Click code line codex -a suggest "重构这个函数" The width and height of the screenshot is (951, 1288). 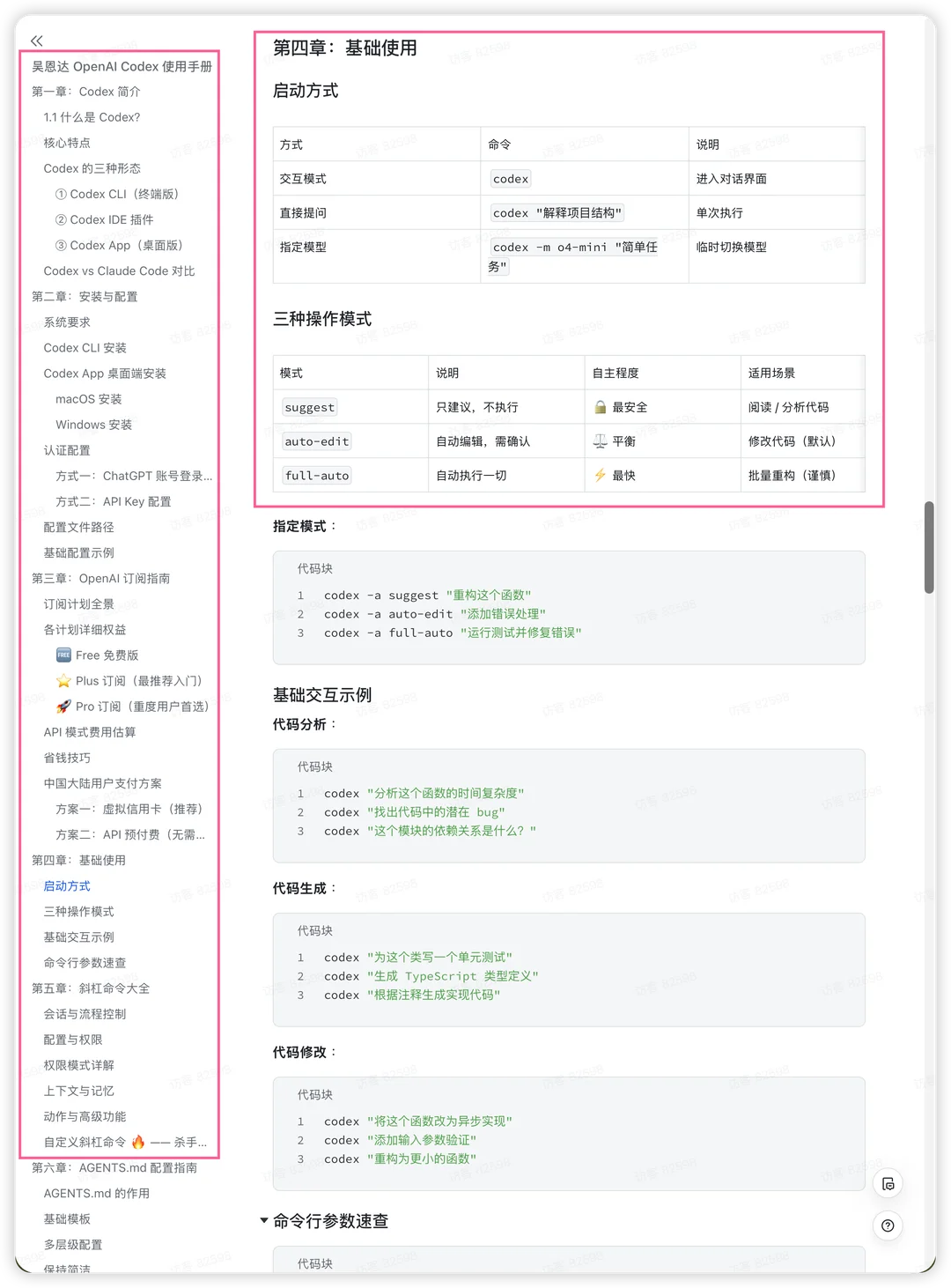(x=428, y=596)
